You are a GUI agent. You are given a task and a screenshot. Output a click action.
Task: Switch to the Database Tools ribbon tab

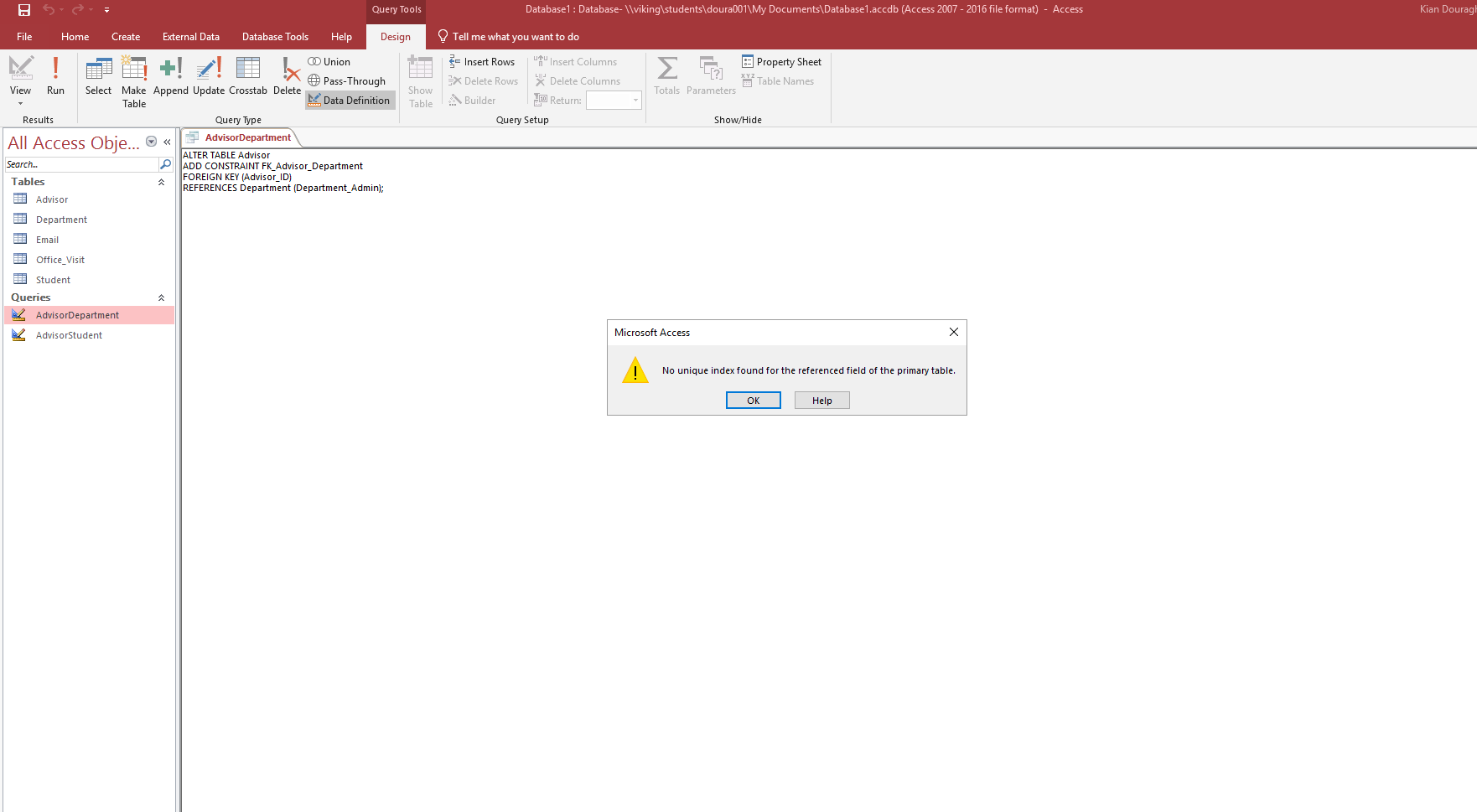click(275, 37)
